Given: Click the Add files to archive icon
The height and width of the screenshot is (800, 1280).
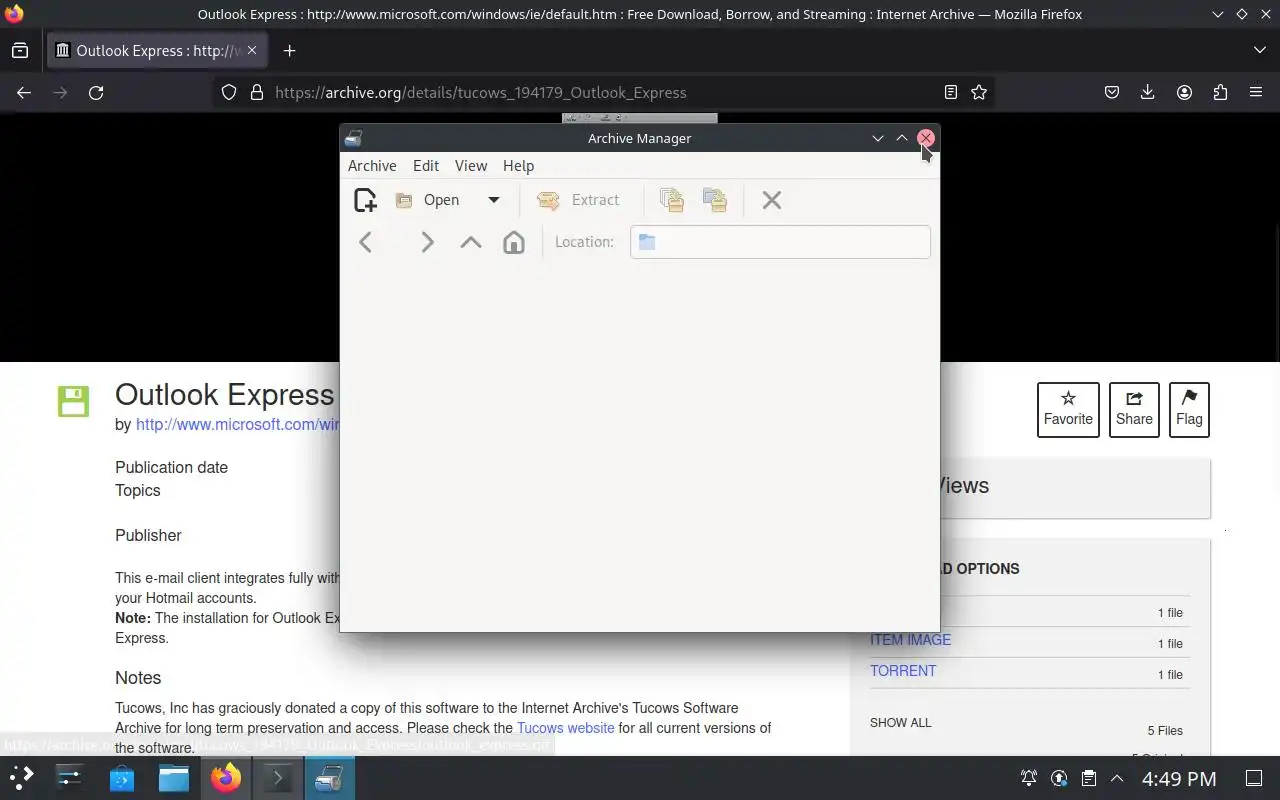Looking at the screenshot, I should tap(672, 200).
